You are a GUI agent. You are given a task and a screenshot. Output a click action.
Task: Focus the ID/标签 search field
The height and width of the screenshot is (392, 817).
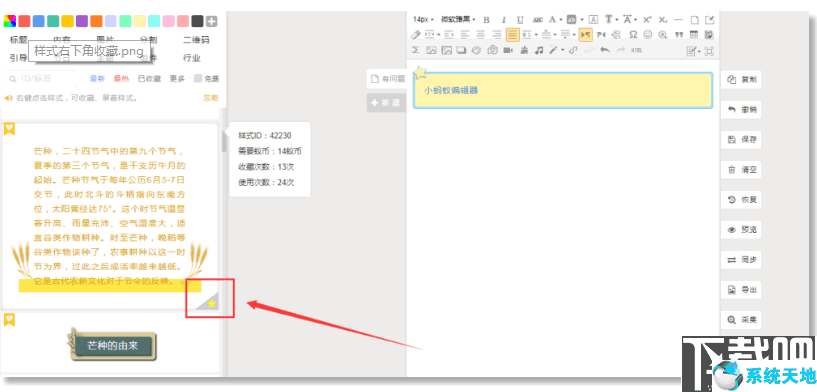click(x=42, y=79)
